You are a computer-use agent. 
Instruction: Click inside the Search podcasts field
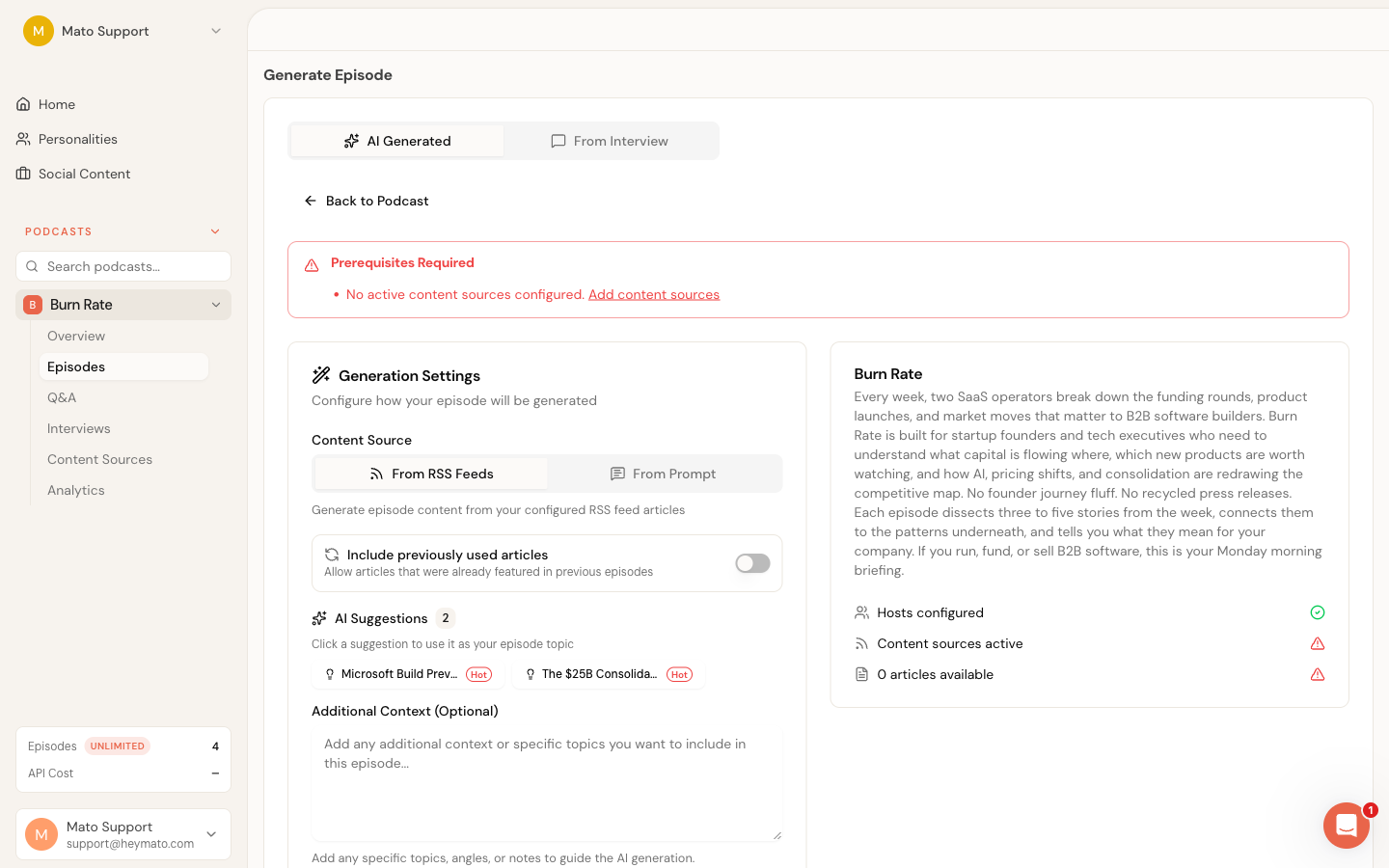123,266
